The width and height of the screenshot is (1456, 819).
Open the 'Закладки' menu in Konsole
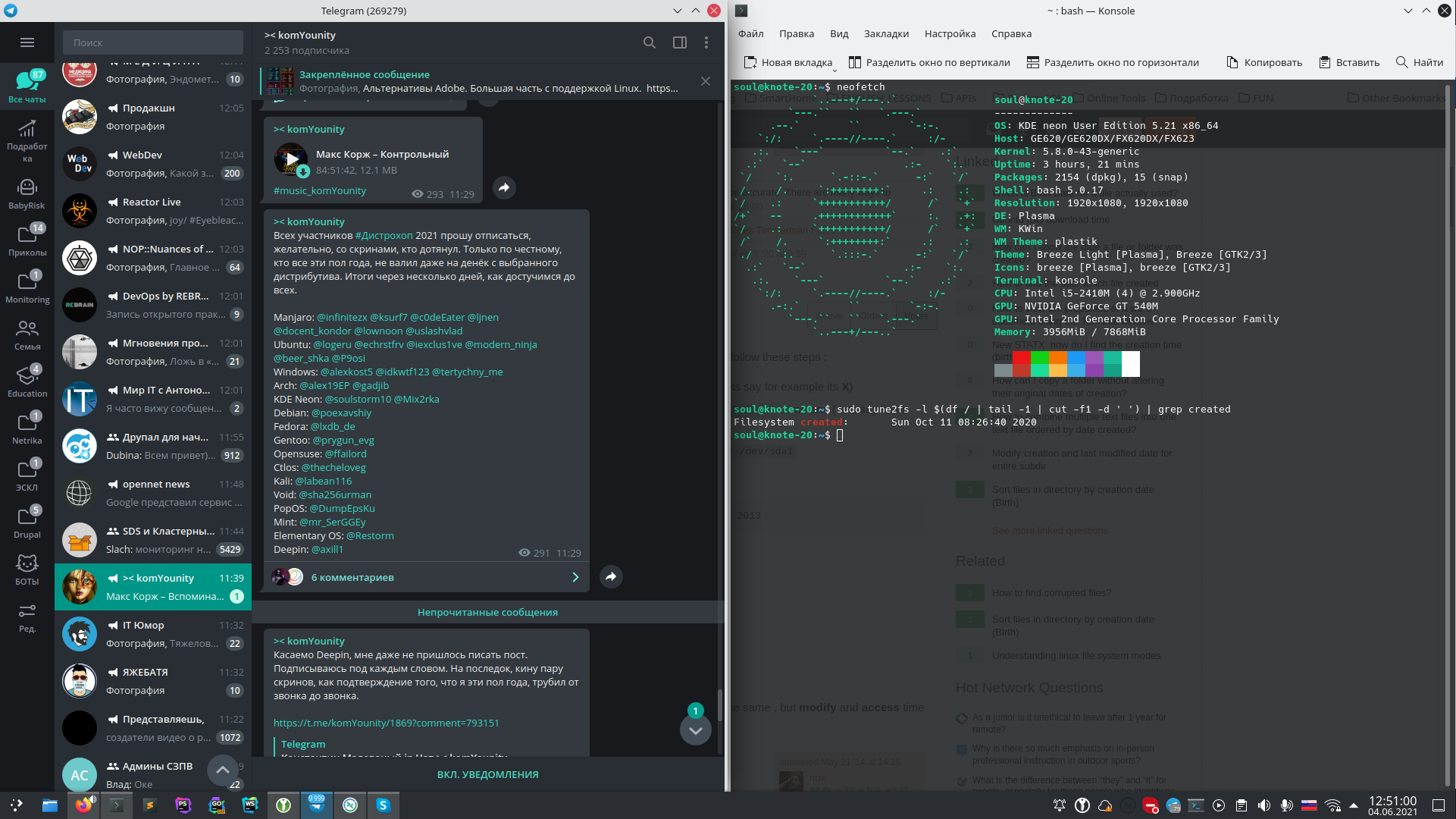point(886,33)
